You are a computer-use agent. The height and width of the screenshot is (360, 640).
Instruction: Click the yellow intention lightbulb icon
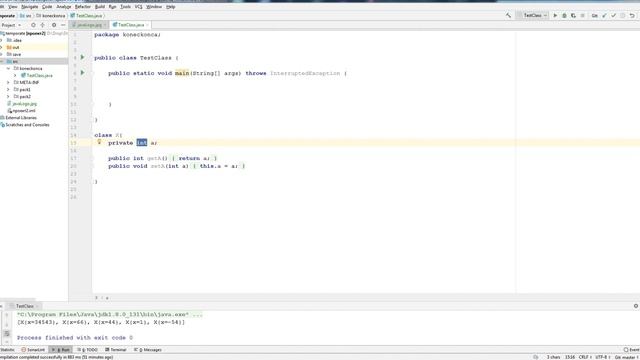[x=99, y=142]
